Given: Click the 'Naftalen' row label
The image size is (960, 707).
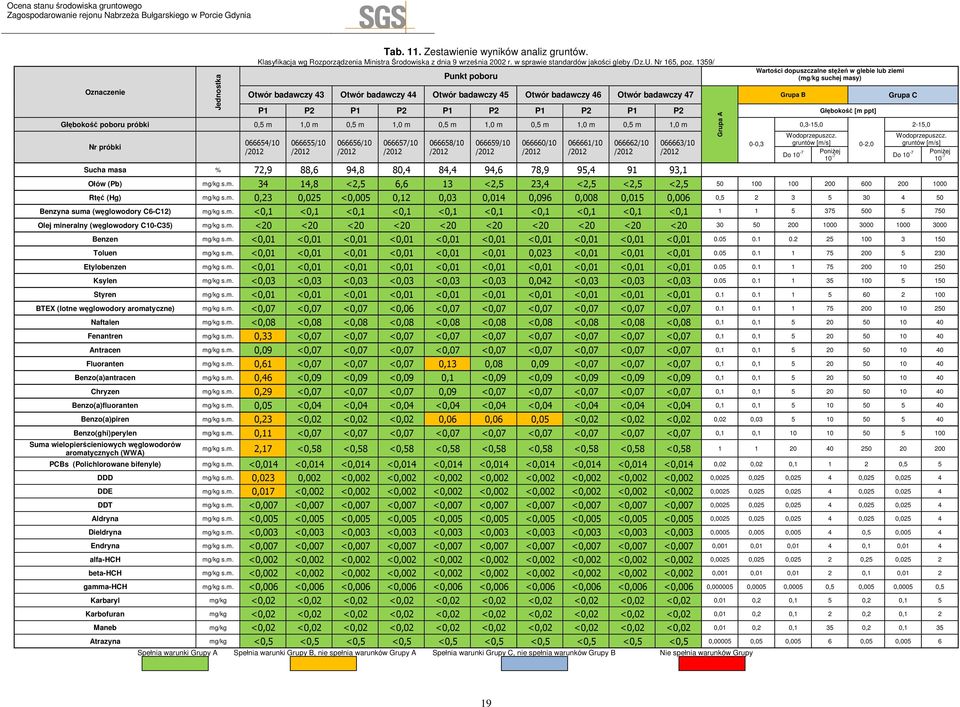Looking at the screenshot, I should pos(105,323).
